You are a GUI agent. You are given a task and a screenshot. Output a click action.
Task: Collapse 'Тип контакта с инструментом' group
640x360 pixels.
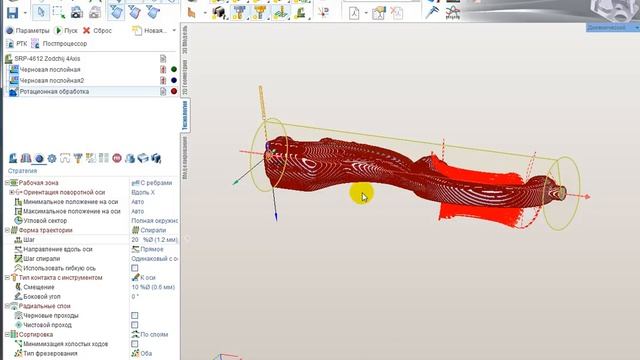point(7,278)
